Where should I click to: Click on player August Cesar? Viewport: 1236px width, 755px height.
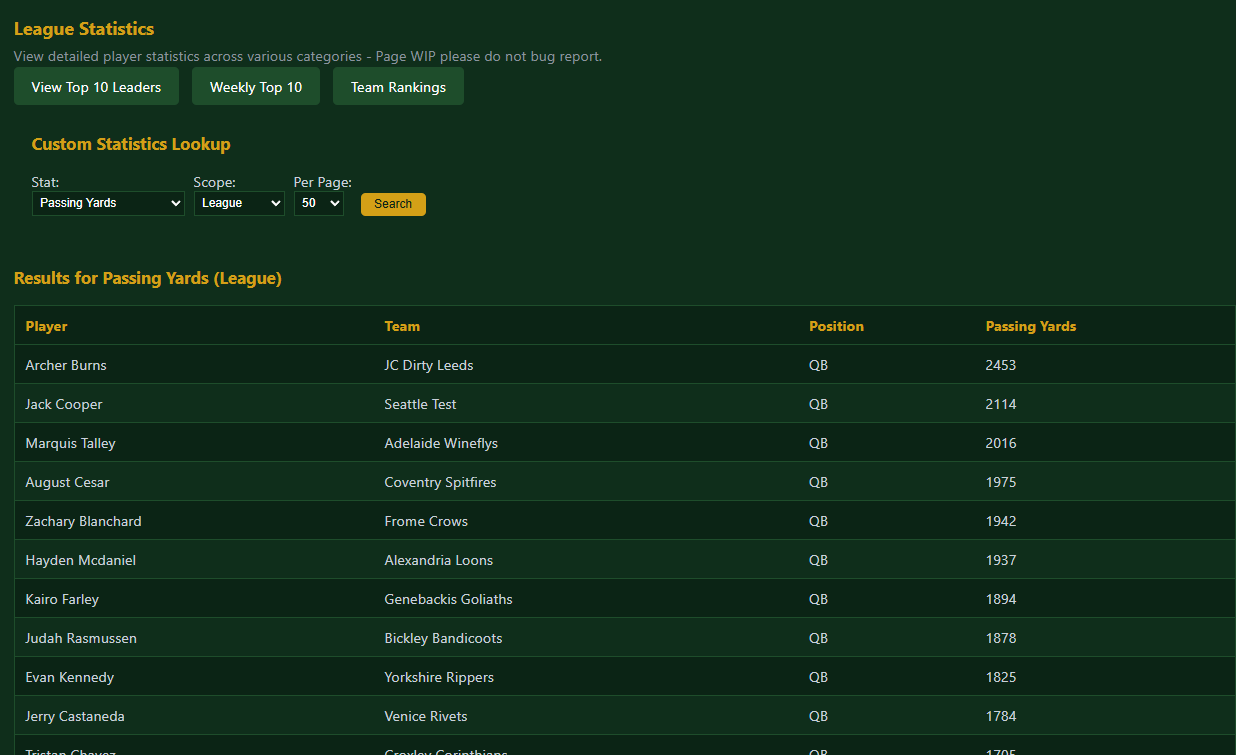pyautogui.click(x=67, y=482)
